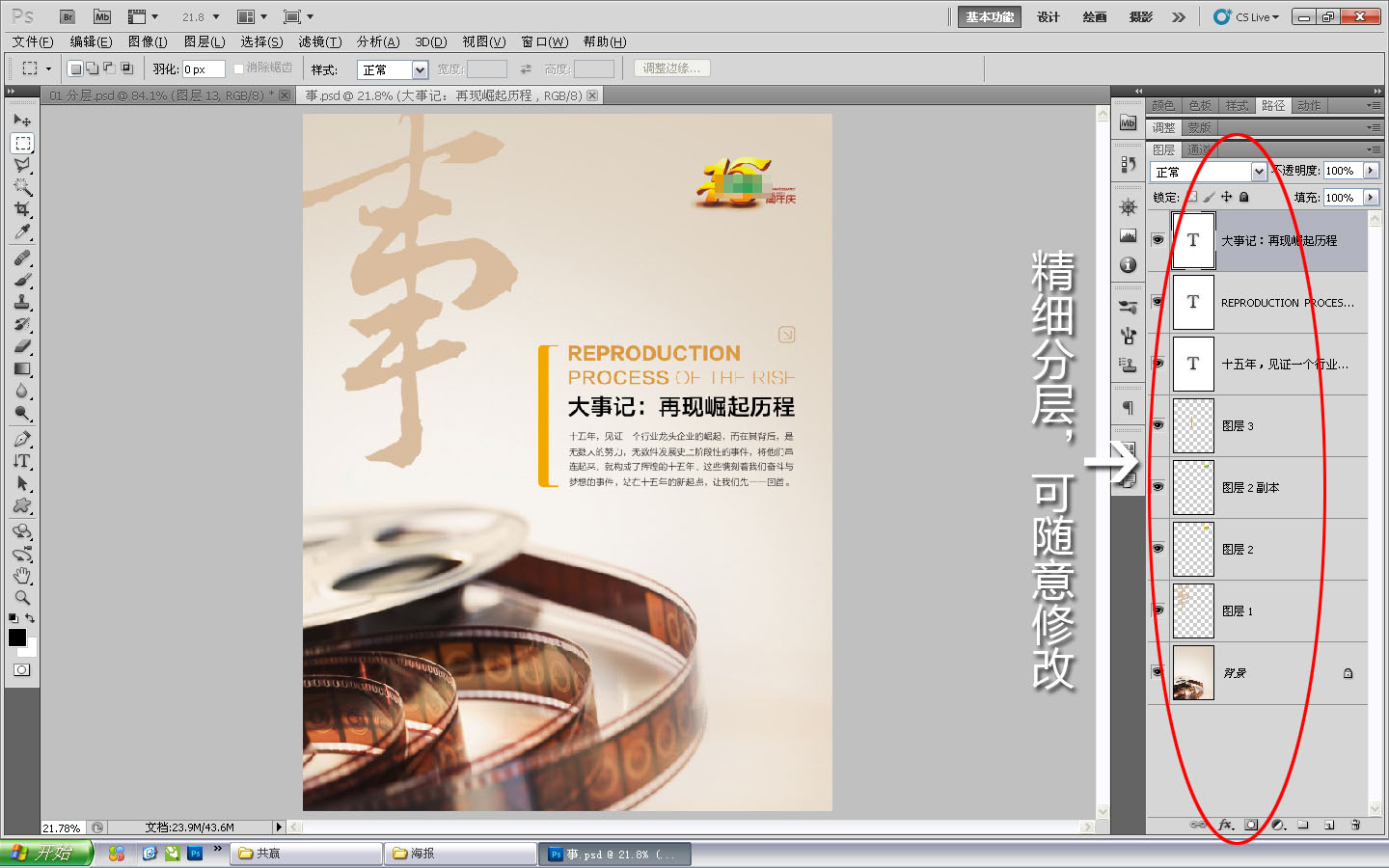Toggle visibility of 图层 1
The image size is (1389, 868).
[x=1157, y=610]
